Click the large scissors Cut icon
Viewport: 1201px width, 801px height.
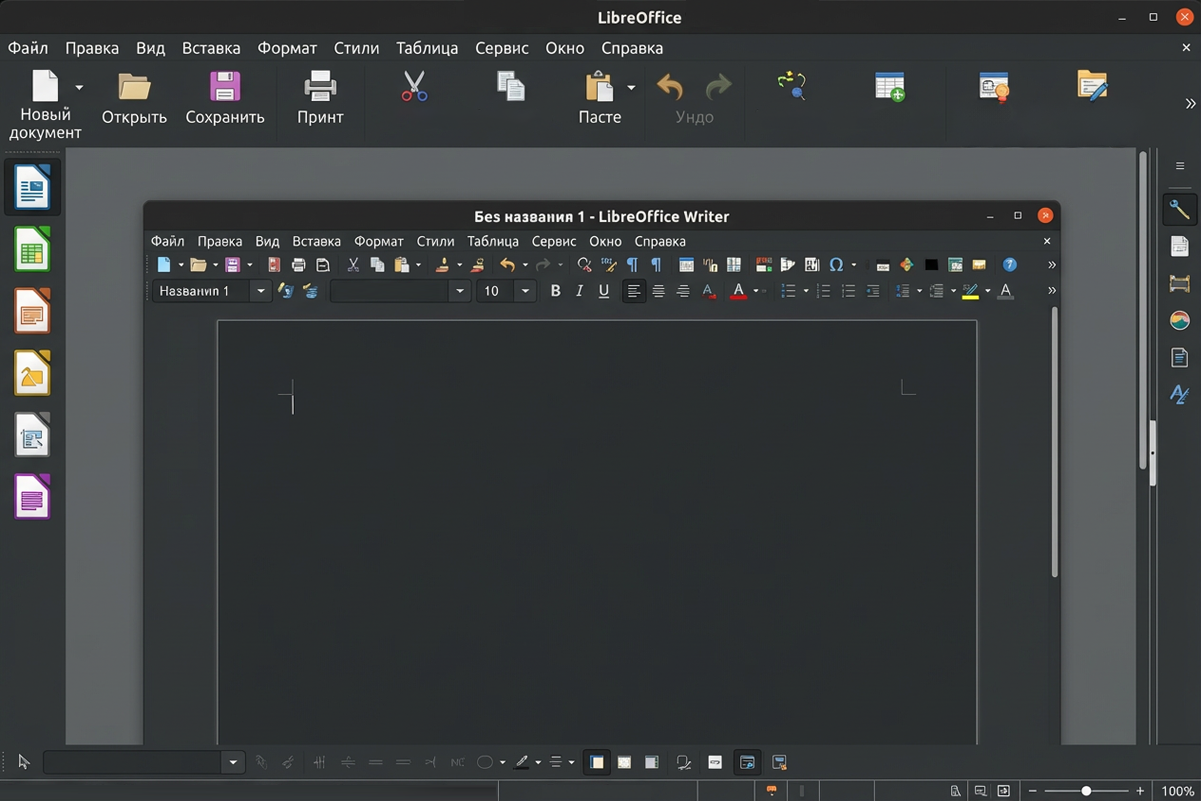[x=414, y=86]
